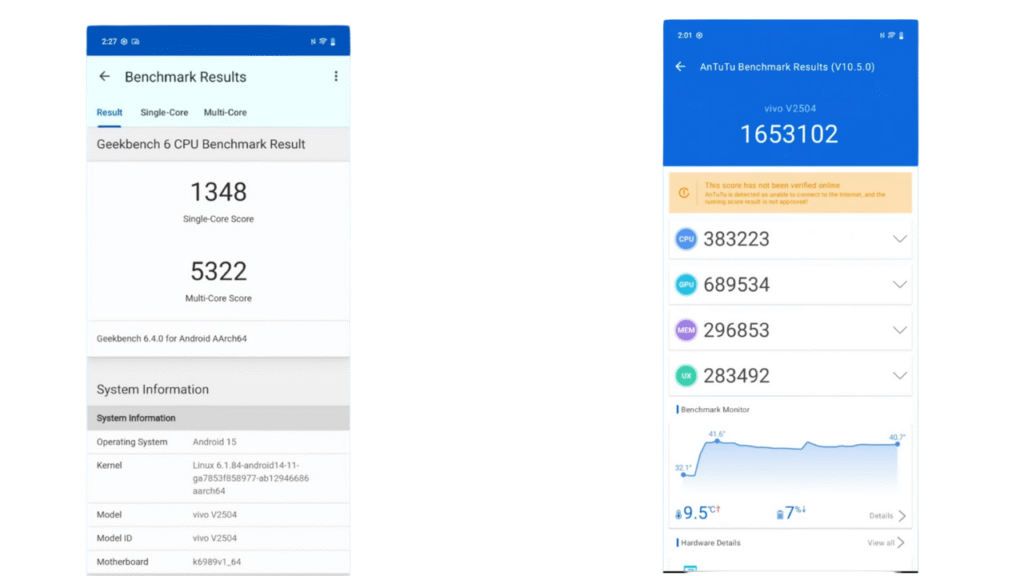
Task: Select the 9.5°C temperature rise value
Action: [701, 513]
